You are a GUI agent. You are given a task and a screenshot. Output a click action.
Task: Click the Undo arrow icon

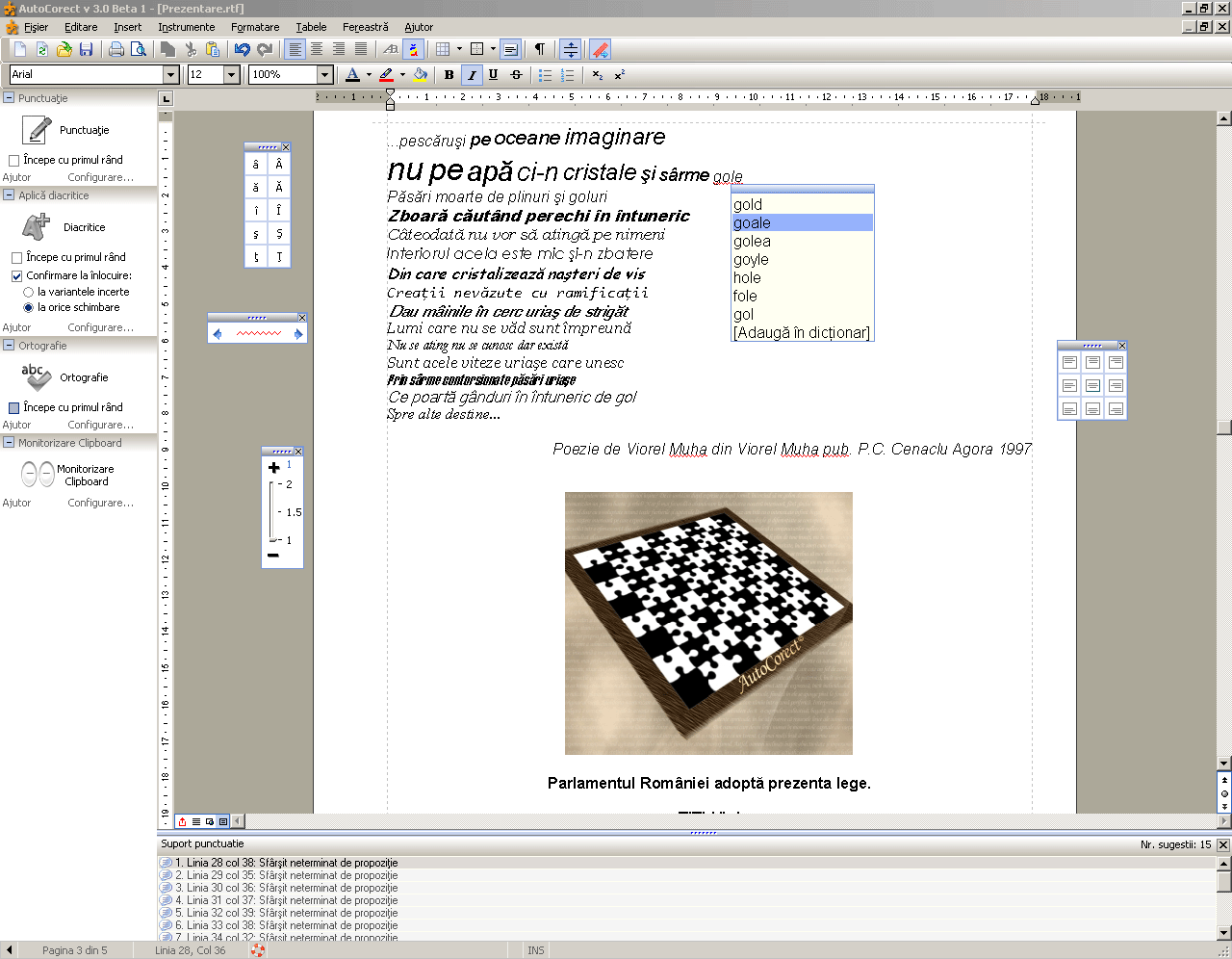click(x=243, y=49)
